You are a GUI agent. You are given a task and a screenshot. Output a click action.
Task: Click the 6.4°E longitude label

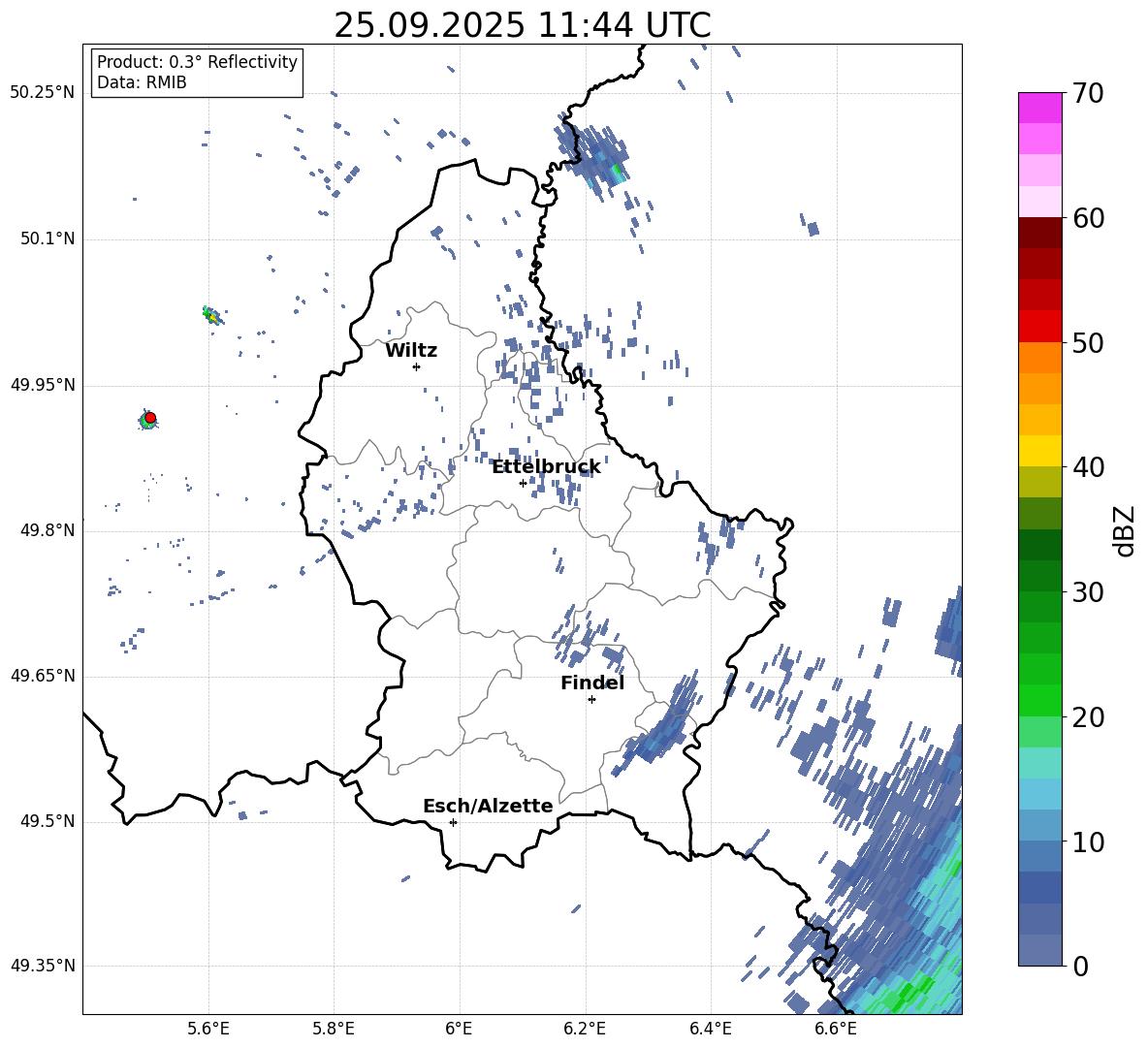click(x=710, y=1029)
